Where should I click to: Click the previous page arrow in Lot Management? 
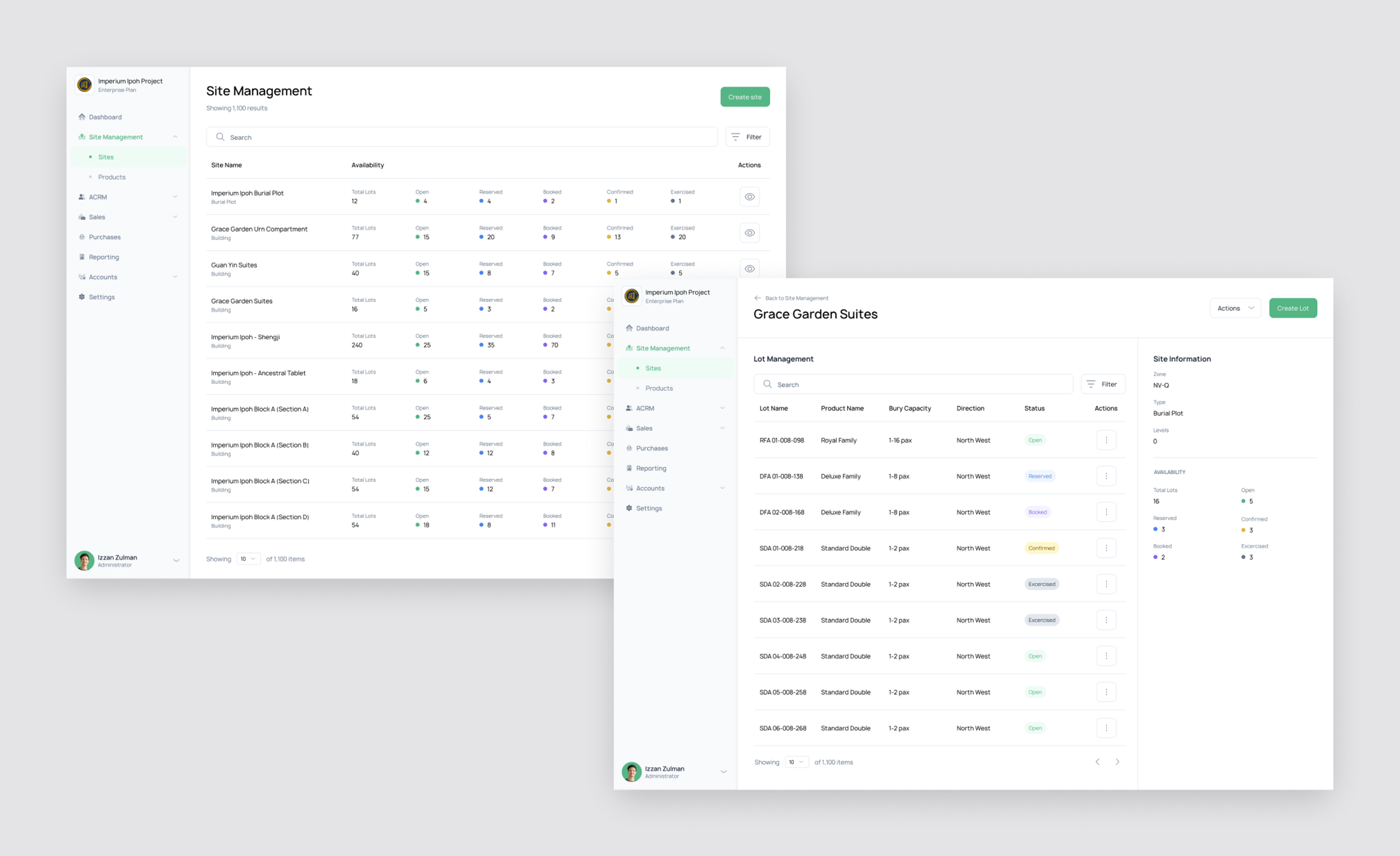(1097, 762)
